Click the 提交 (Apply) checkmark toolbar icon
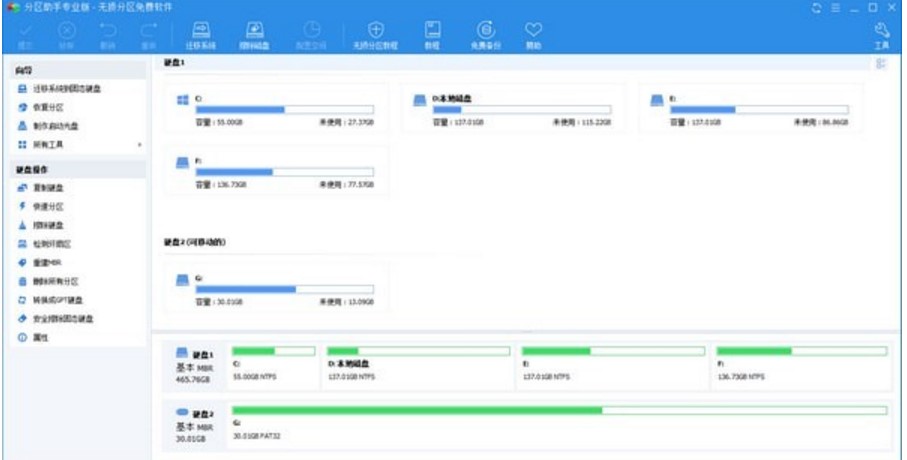This screenshot has width=907, height=460. (25, 36)
